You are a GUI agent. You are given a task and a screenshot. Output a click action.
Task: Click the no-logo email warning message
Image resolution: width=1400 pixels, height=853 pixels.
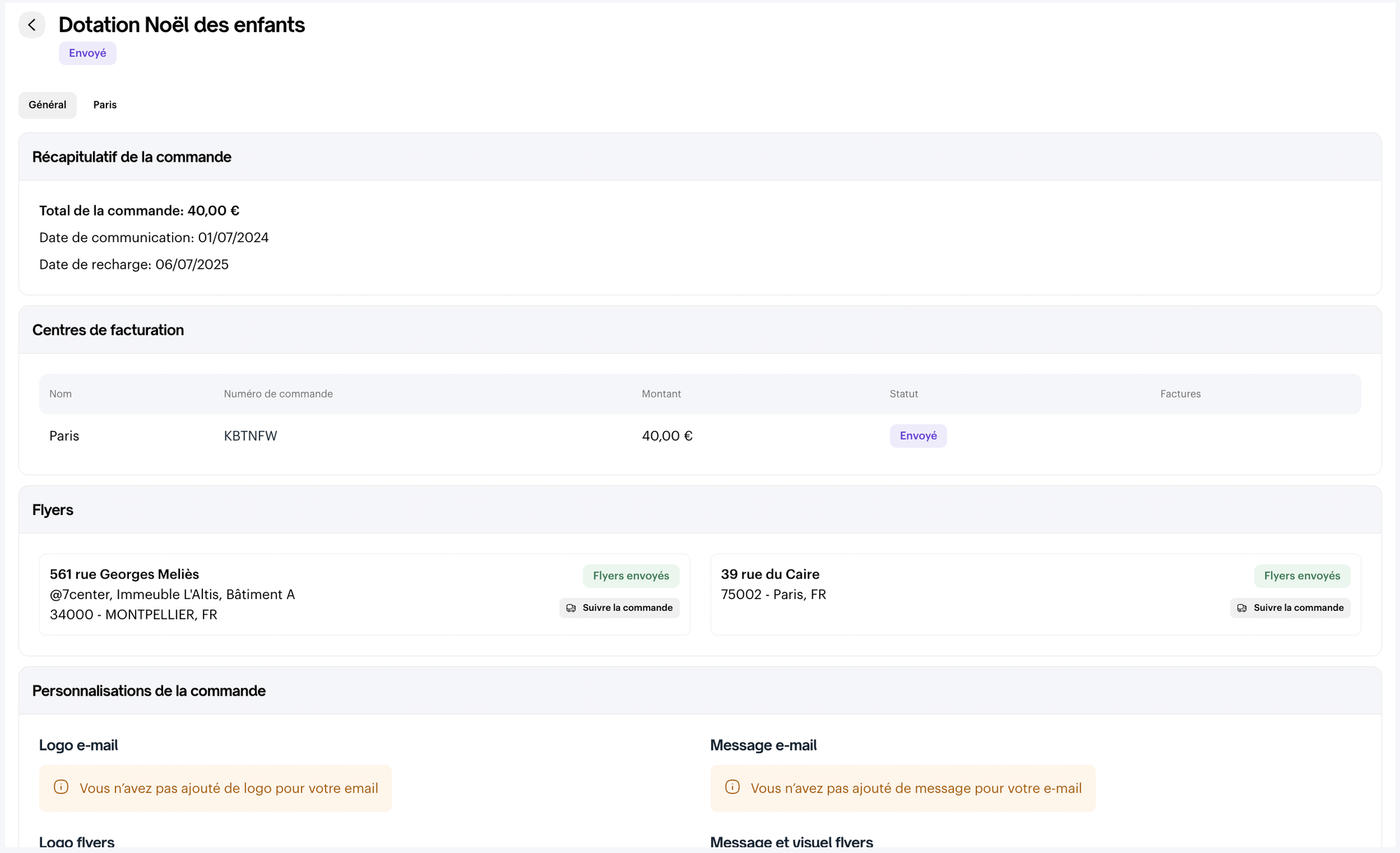tap(228, 789)
